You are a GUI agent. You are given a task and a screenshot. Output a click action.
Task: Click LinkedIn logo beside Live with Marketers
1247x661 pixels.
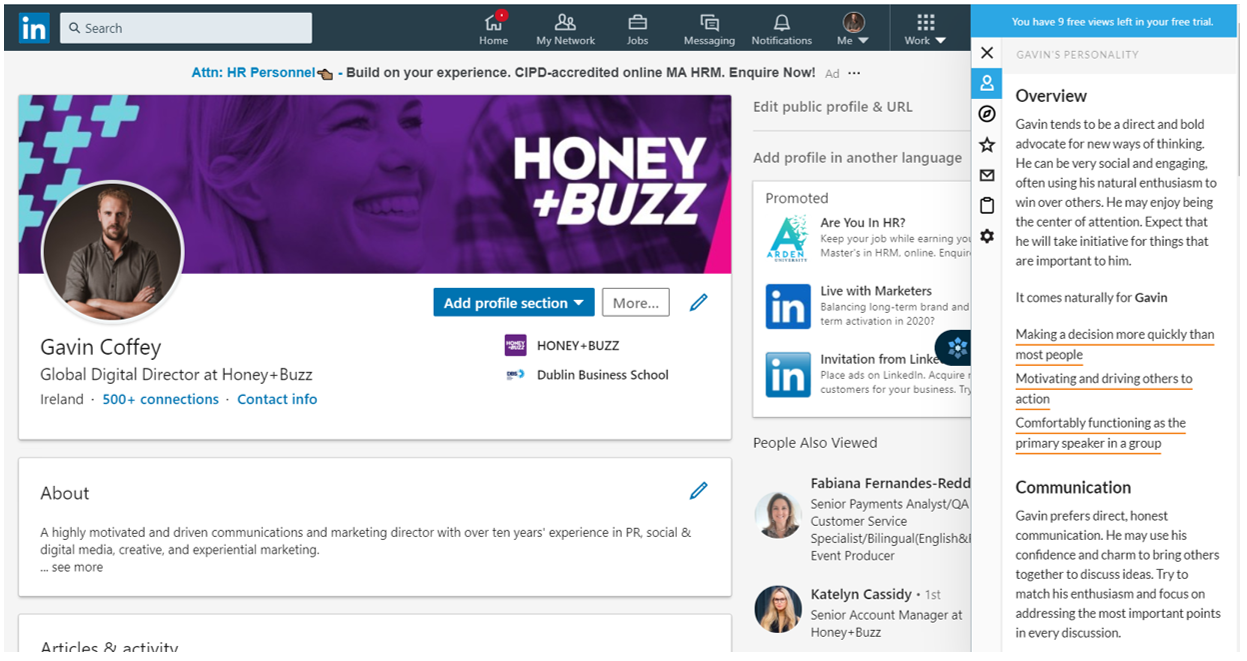(x=788, y=307)
